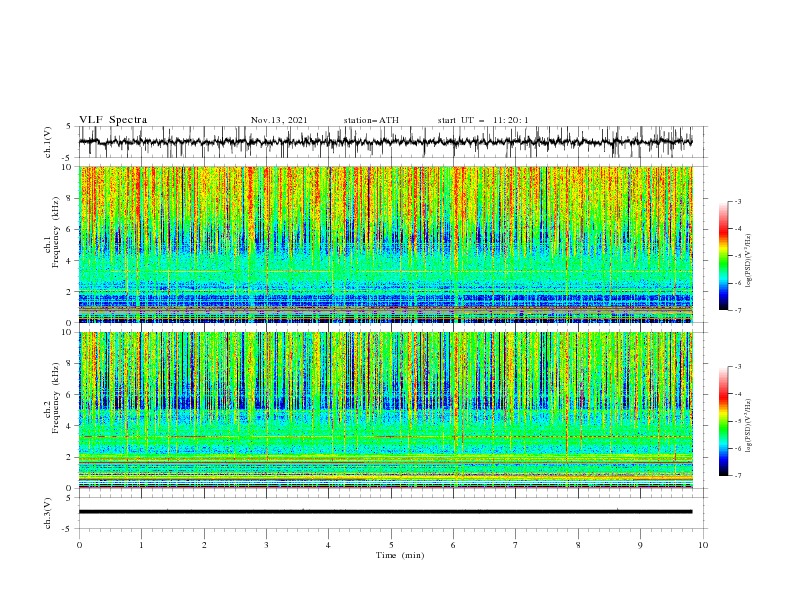This screenshot has width=792, height=612.
Task: Click the "VLF Spectra" title text
Action: (x=113, y=120)
